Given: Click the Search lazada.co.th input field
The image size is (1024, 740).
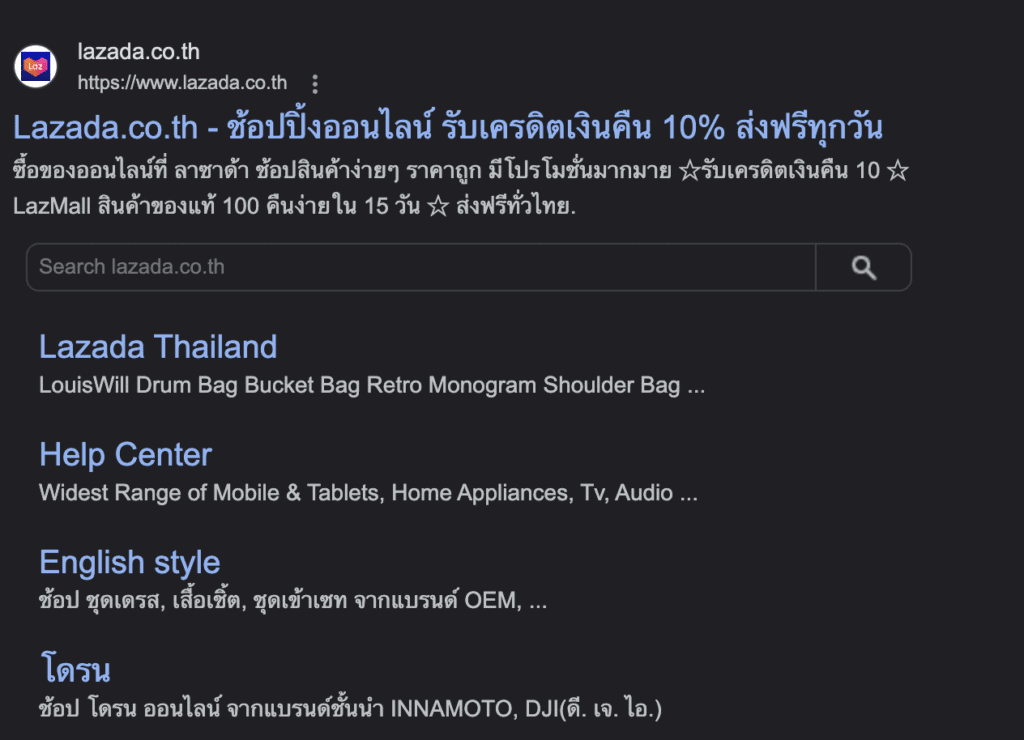Looking at the screenshot, I should pos(400,267).
